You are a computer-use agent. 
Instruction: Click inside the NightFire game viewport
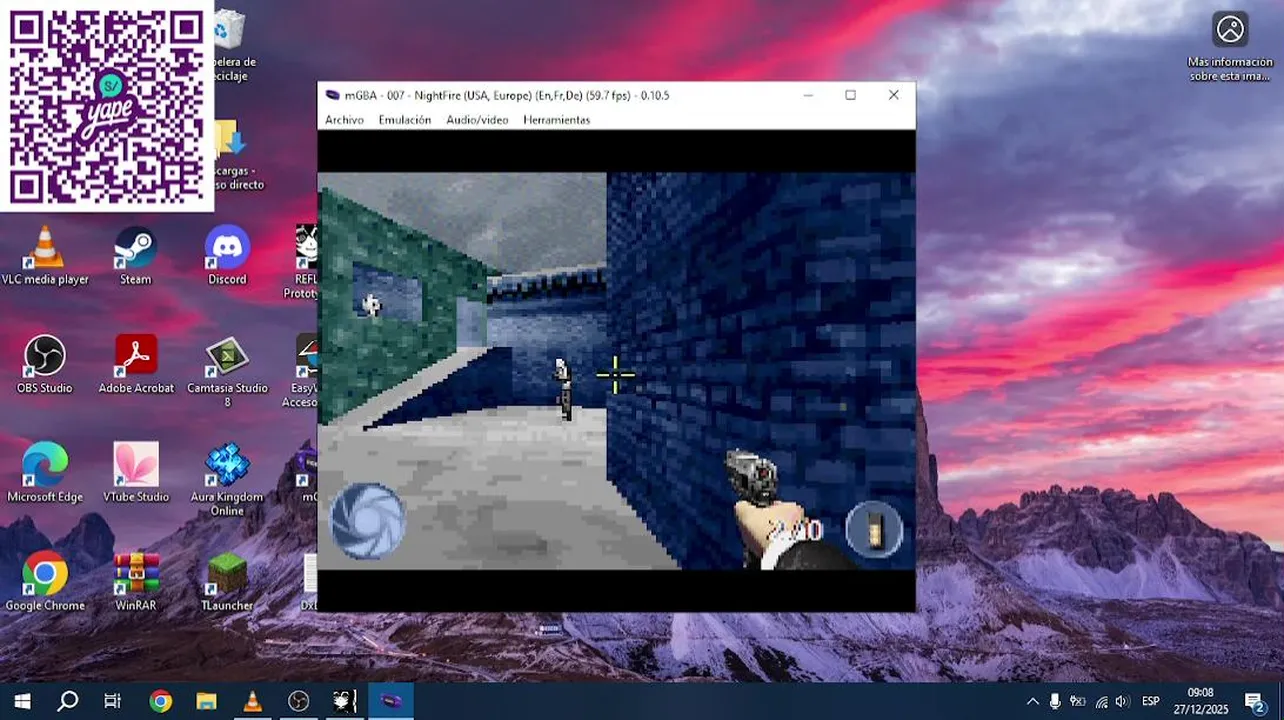(616, 371)
